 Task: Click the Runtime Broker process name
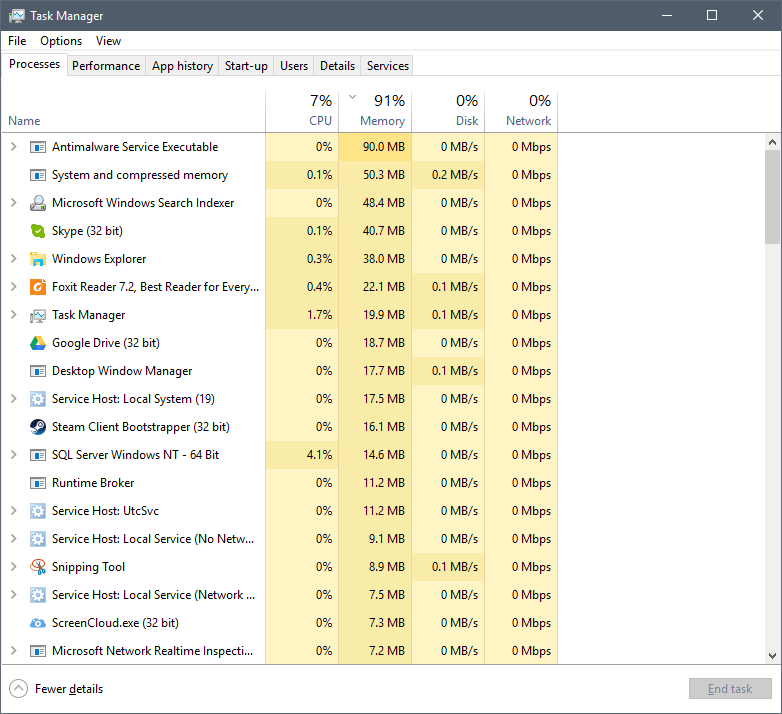point(93,483)
